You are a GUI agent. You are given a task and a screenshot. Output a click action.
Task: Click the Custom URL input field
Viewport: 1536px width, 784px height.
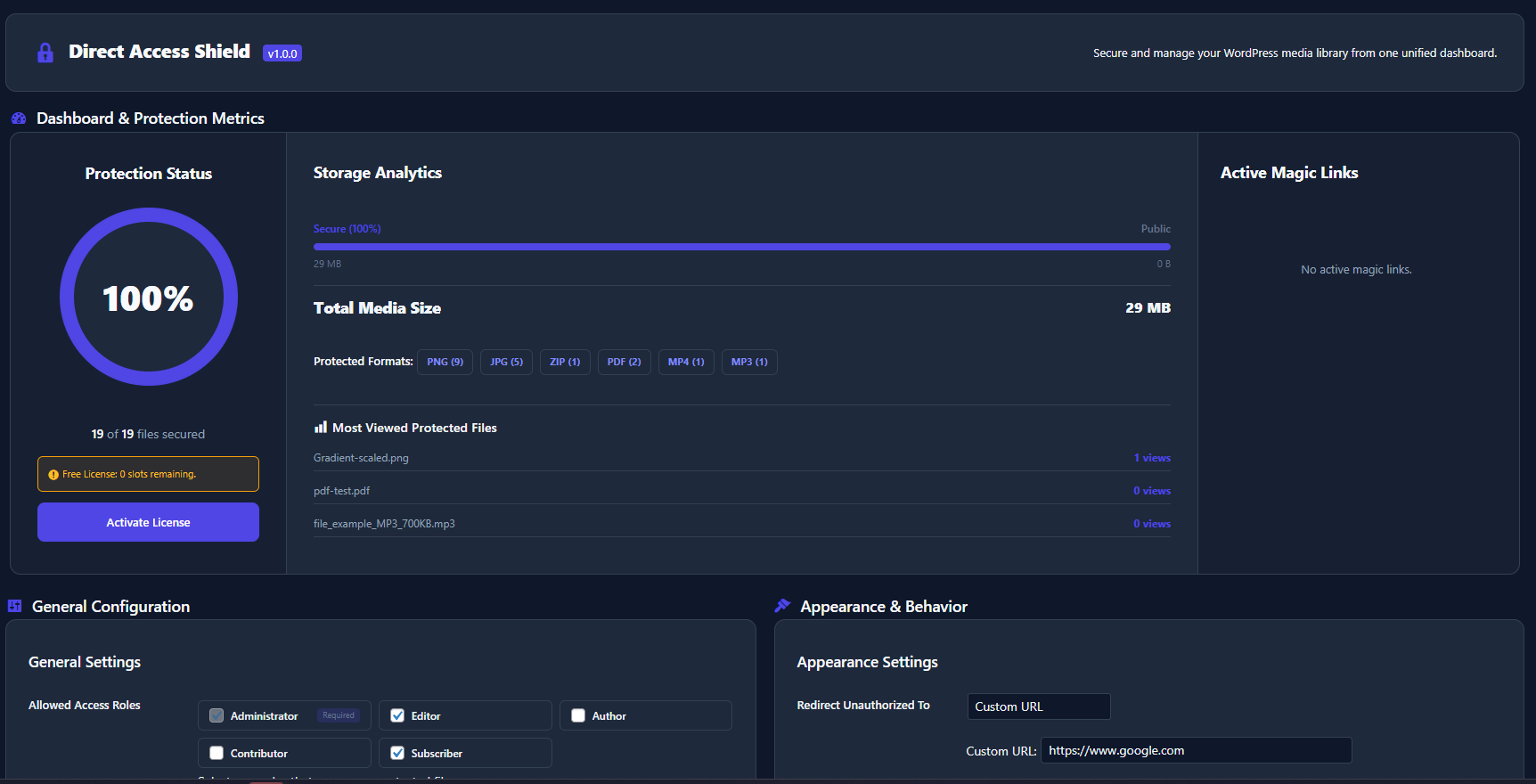pyautogui.click(x=1197, y=750)
